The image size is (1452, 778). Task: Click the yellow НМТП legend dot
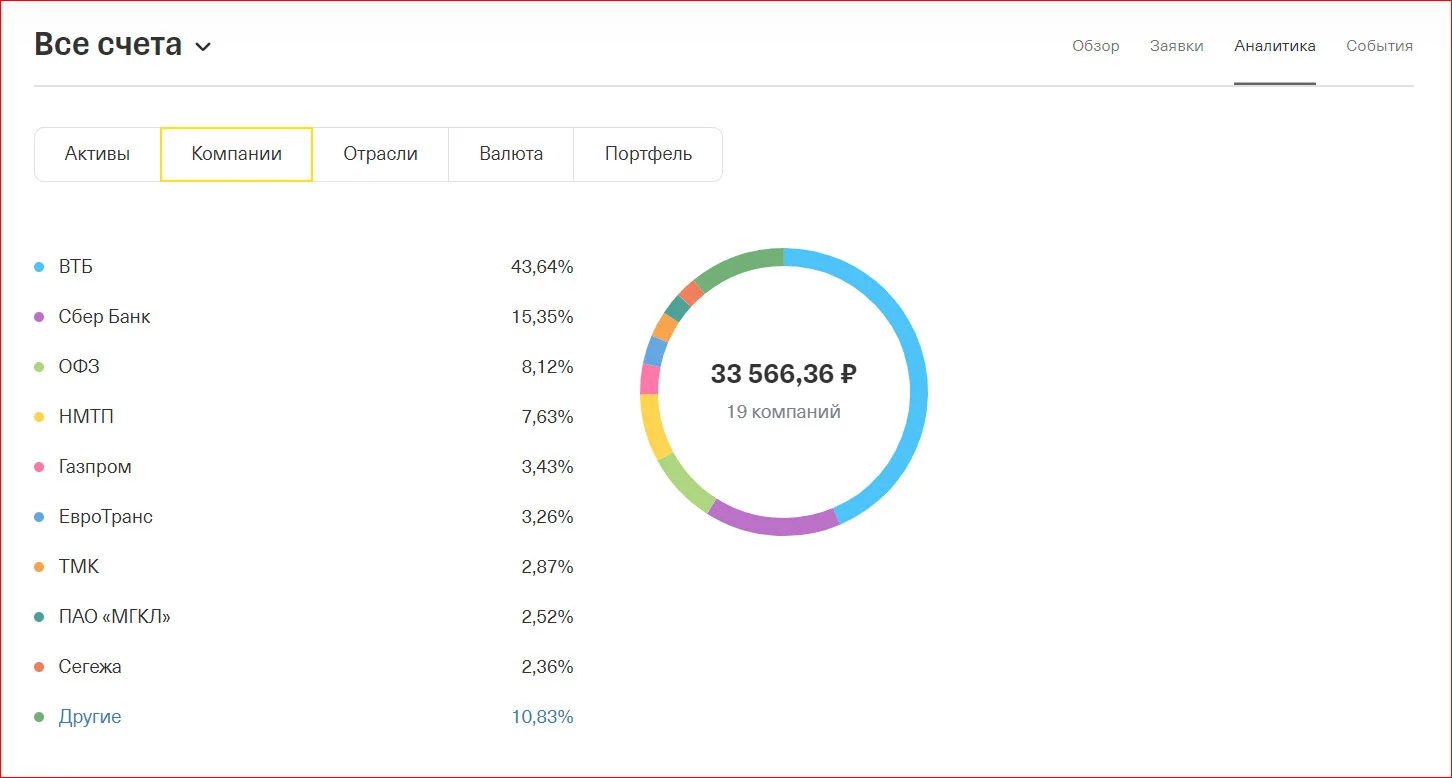tap(39, 417)
